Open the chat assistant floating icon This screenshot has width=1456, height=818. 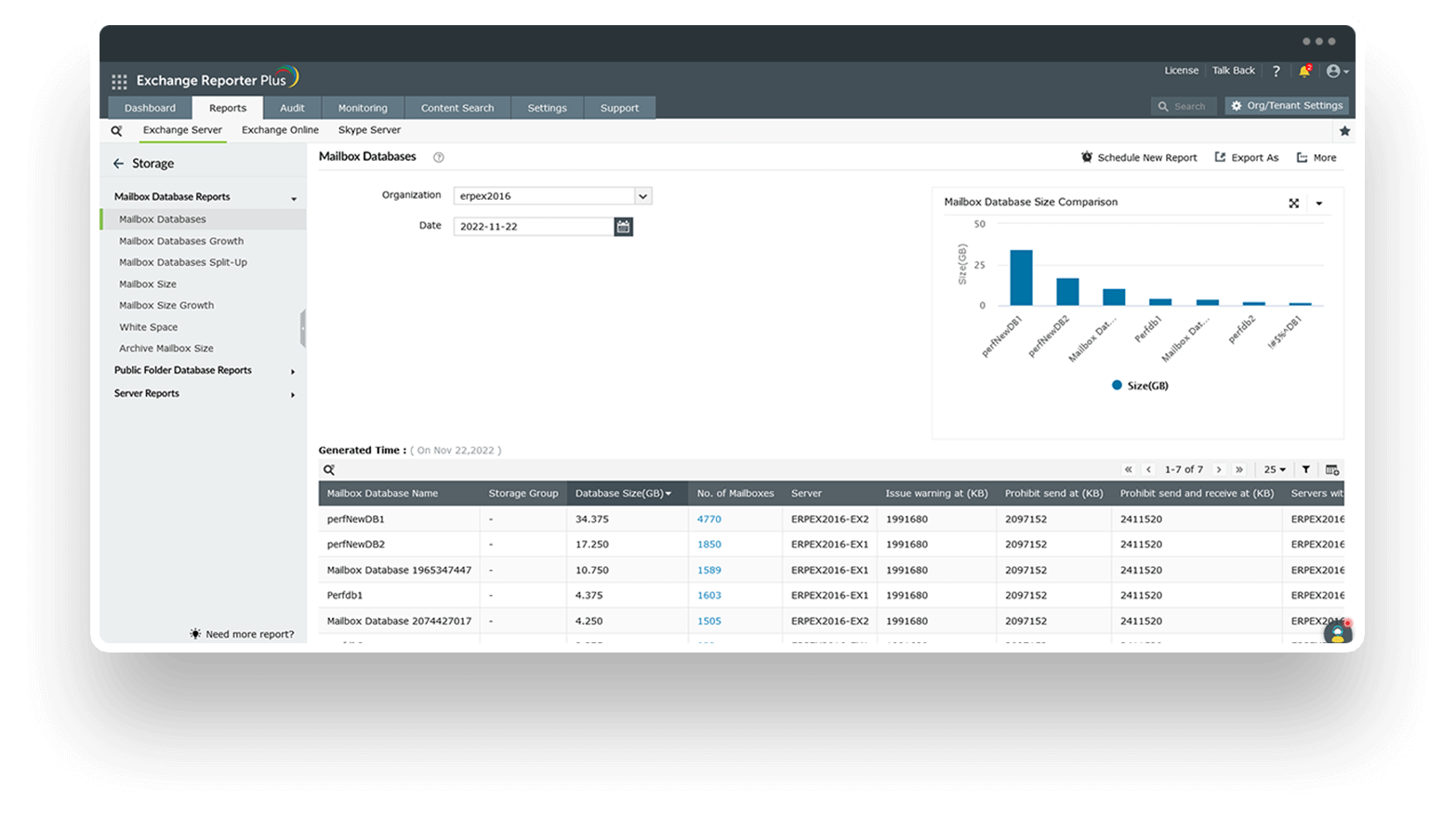tap(1337, 632)
